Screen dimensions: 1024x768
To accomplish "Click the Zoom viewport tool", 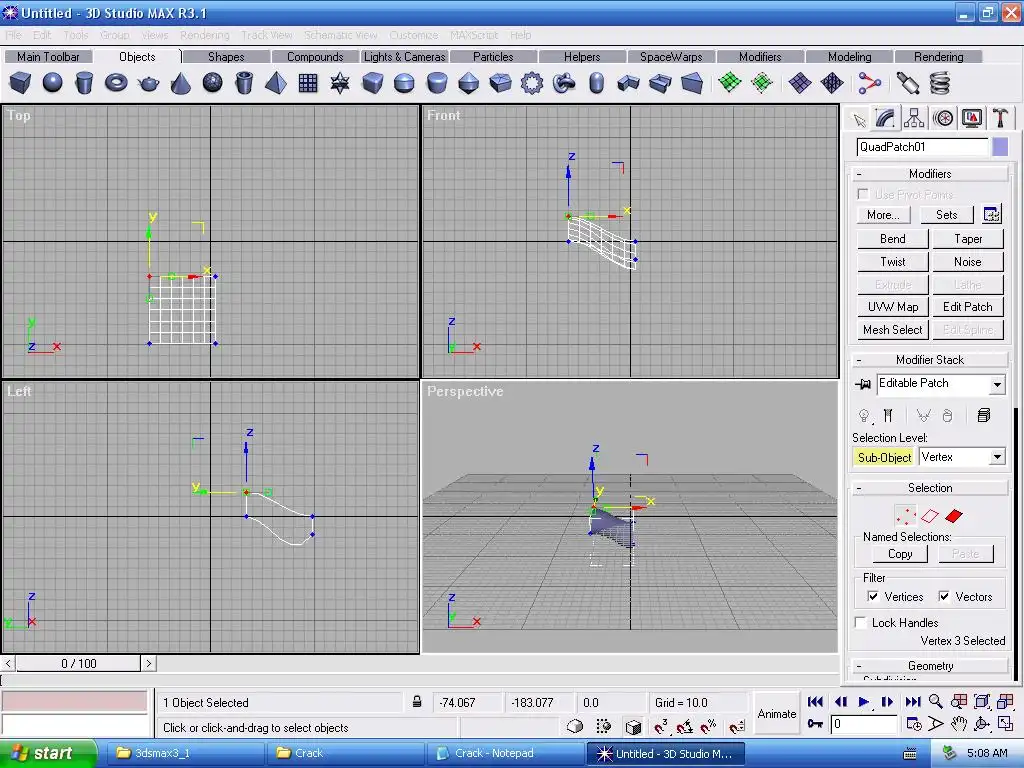I will click(x=935, y=701).
